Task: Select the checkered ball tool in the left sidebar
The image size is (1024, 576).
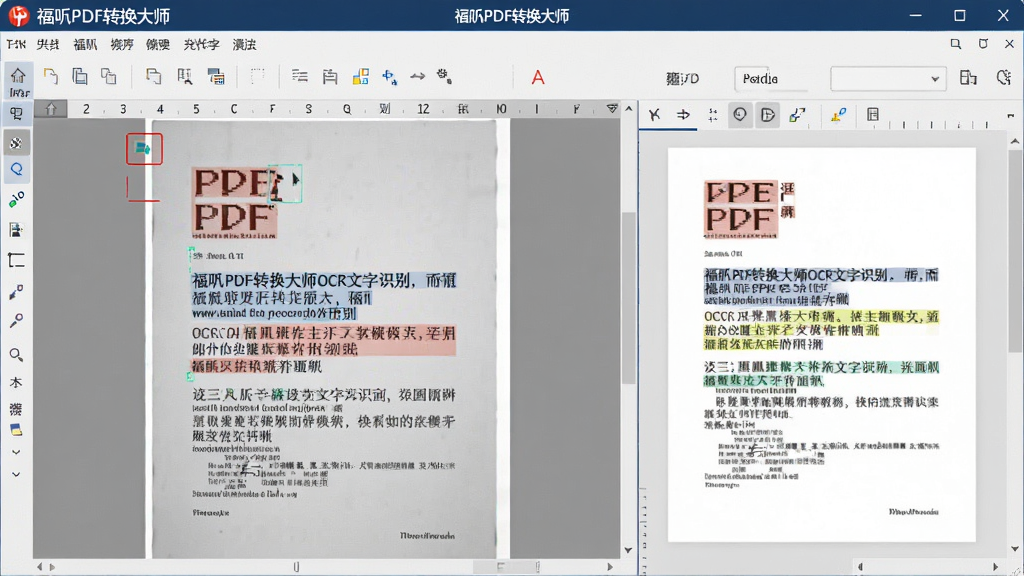Action: [x=16, y=142]
